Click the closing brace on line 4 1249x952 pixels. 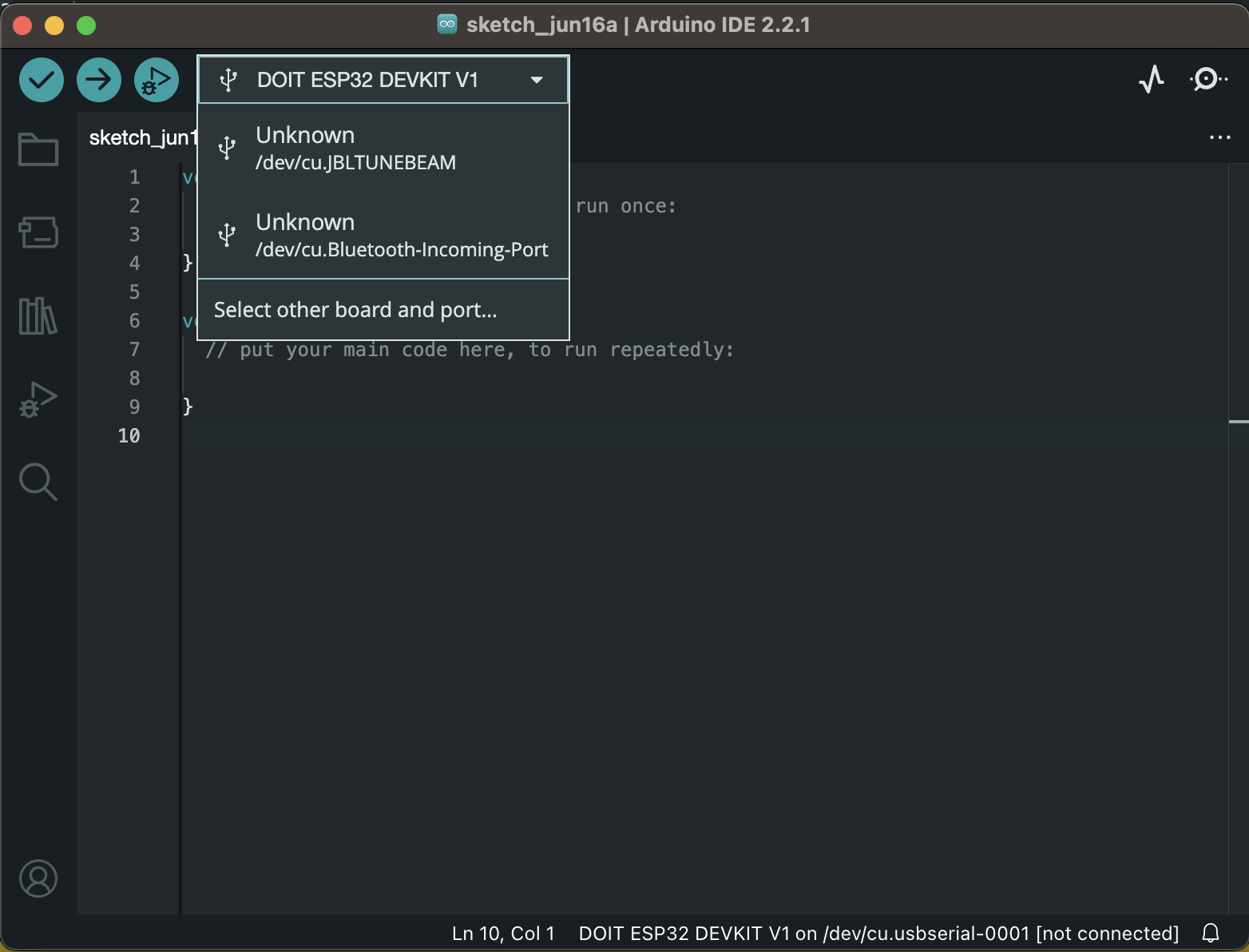(188, 263)
